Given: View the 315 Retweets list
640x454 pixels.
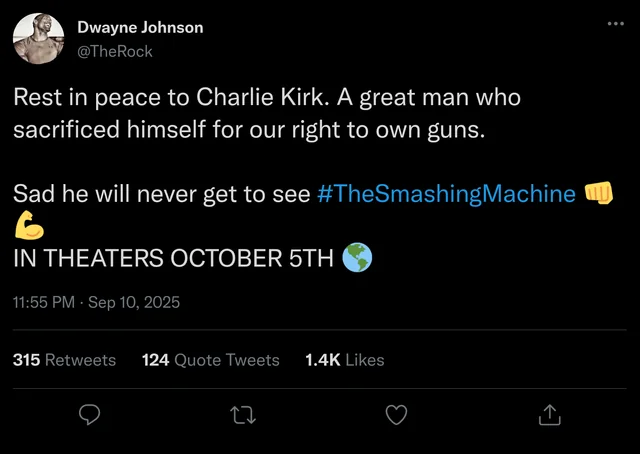Looking at the screenshot, I should (64, 360).
